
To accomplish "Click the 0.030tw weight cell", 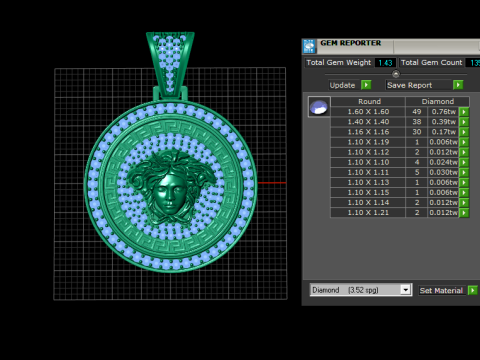I will coord(443,172).
